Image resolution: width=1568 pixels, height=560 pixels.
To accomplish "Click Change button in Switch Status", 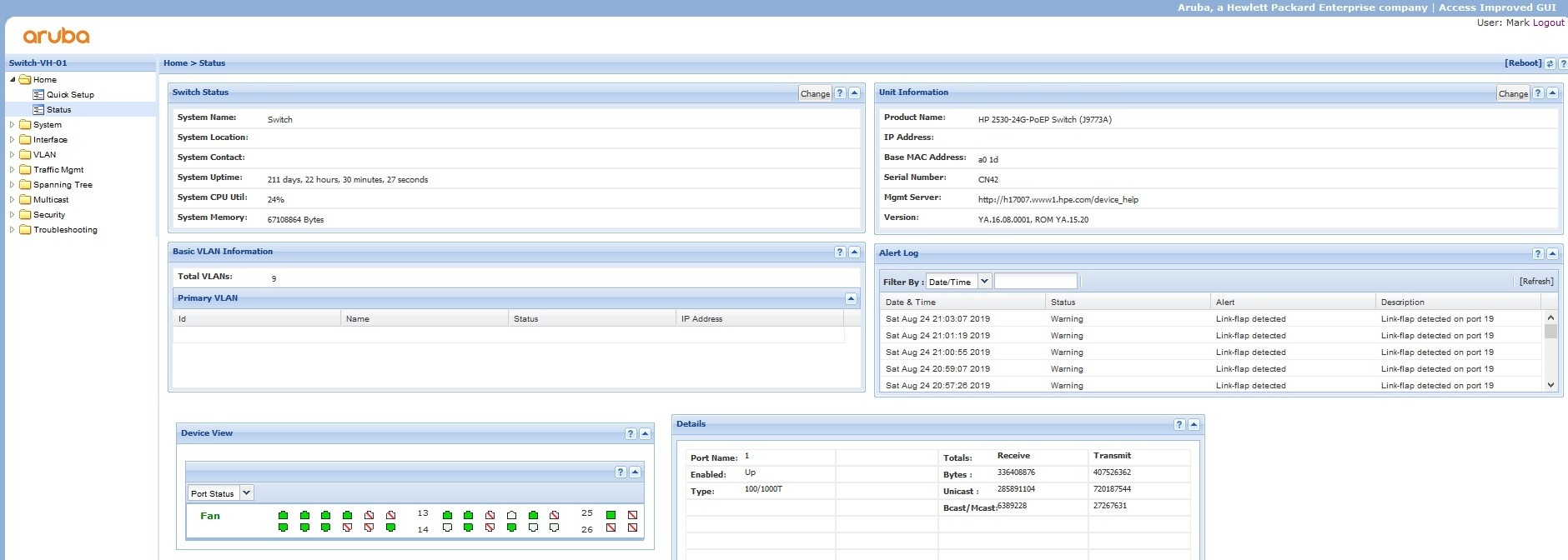I will tap(815, 93).
